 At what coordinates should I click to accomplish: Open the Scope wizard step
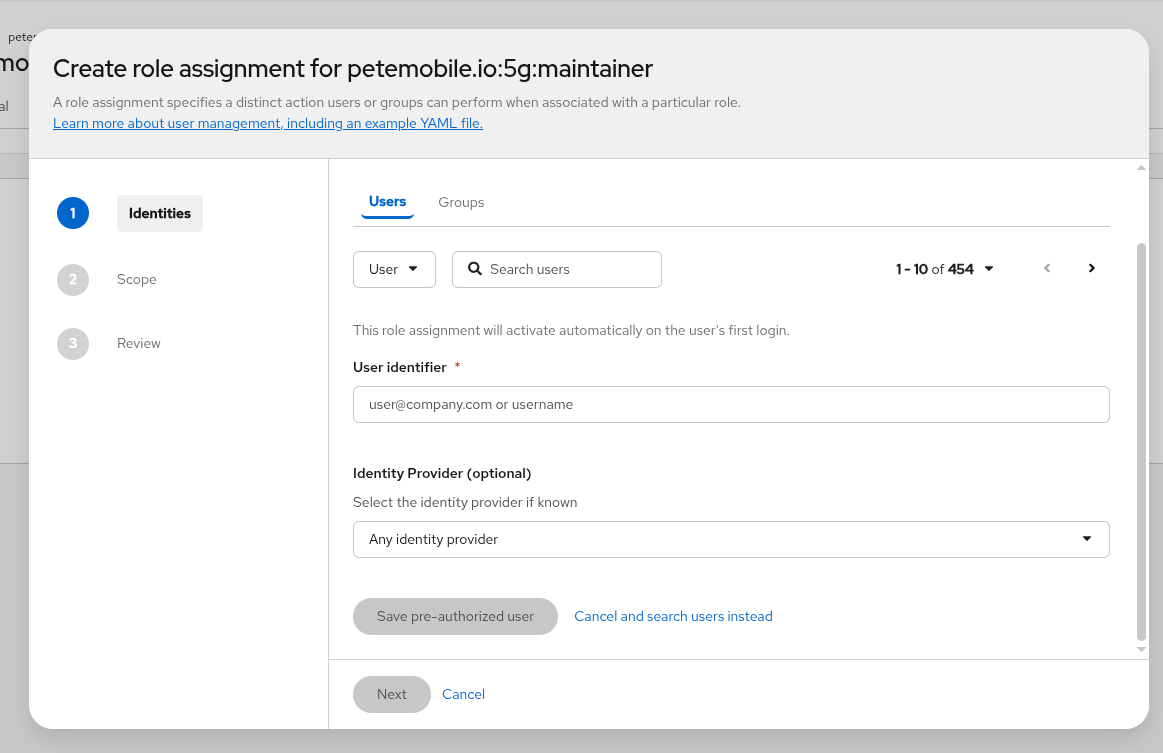pos(136,279)
